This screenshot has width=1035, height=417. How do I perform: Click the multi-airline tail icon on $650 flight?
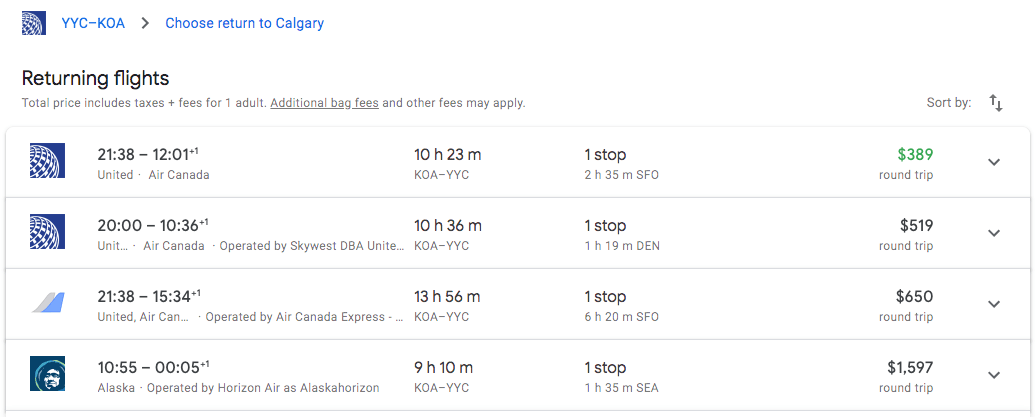point(49,303)
